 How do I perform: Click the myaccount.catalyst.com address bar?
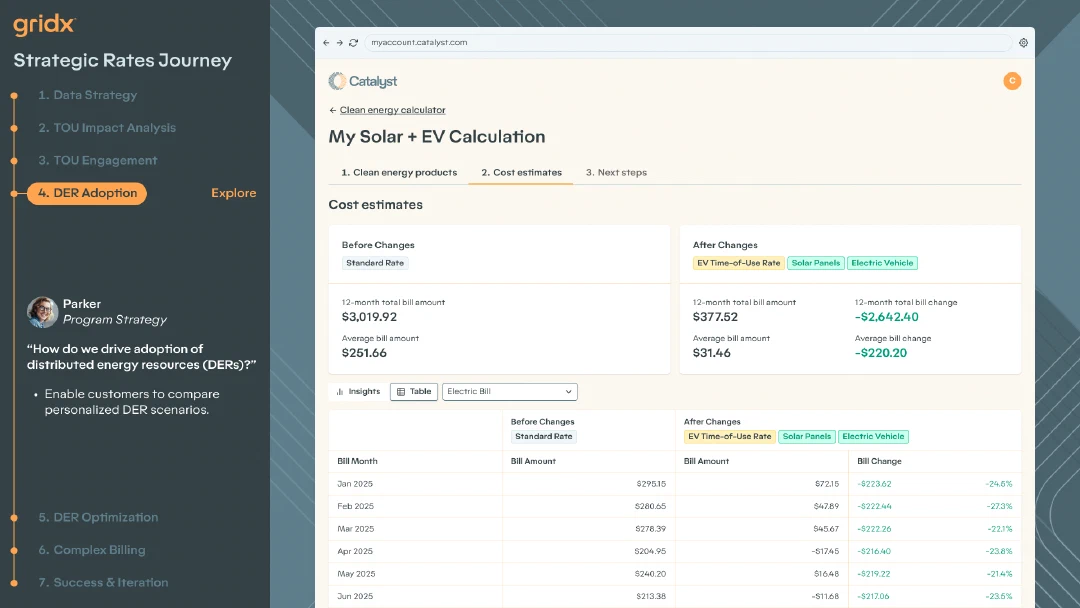click(x=687, y=43)
